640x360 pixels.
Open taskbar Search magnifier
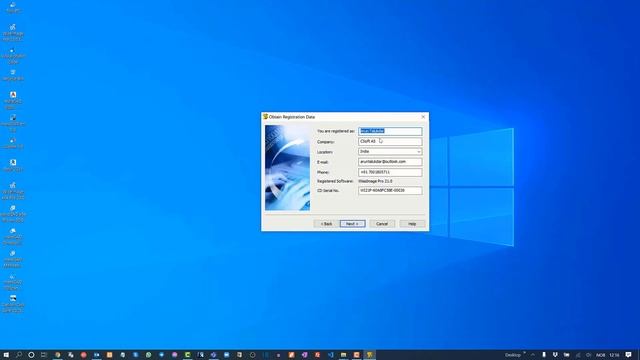coord(19,355)
